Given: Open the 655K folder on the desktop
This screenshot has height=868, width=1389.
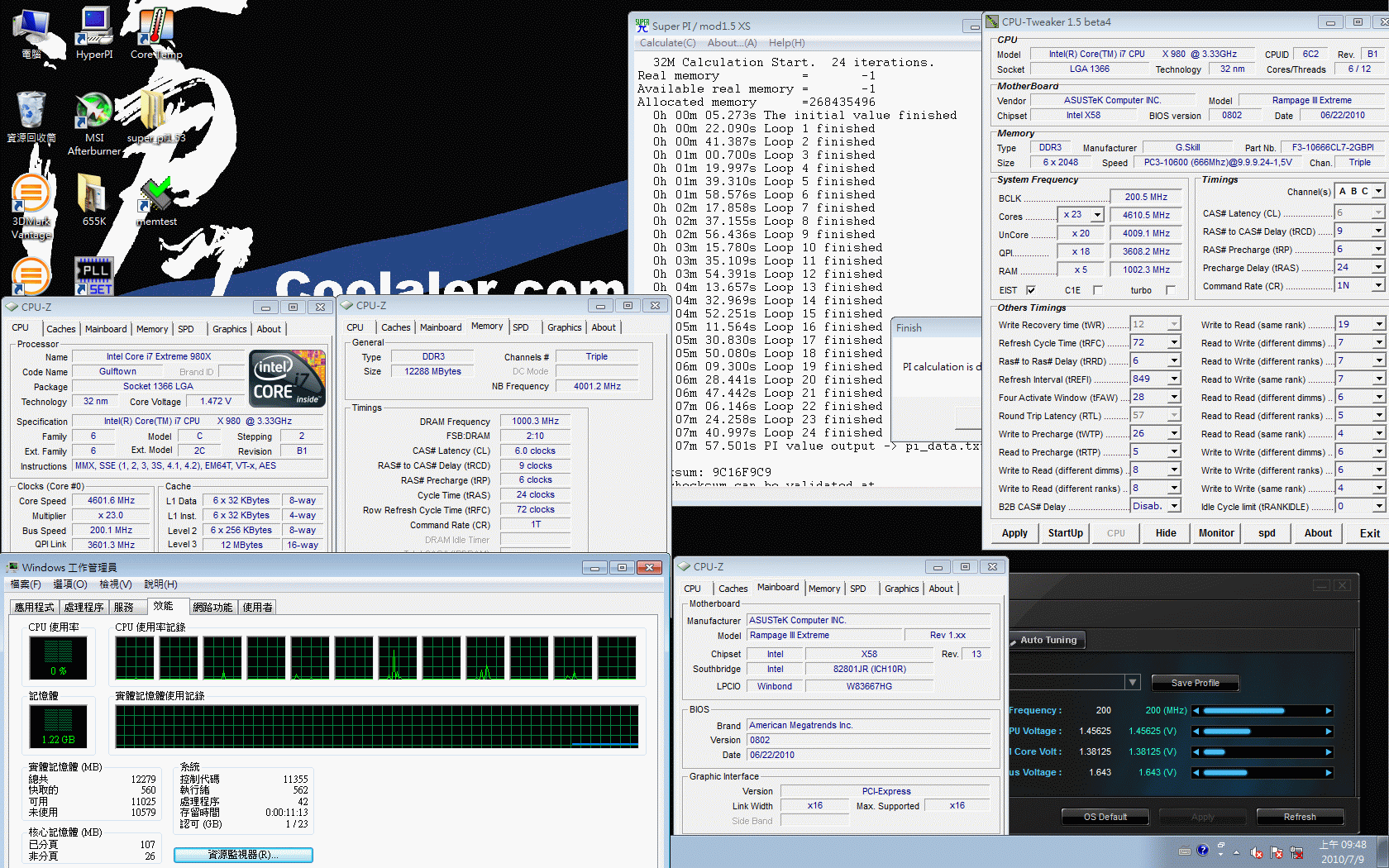Looking at the screenshot, I should click(94, 199).
